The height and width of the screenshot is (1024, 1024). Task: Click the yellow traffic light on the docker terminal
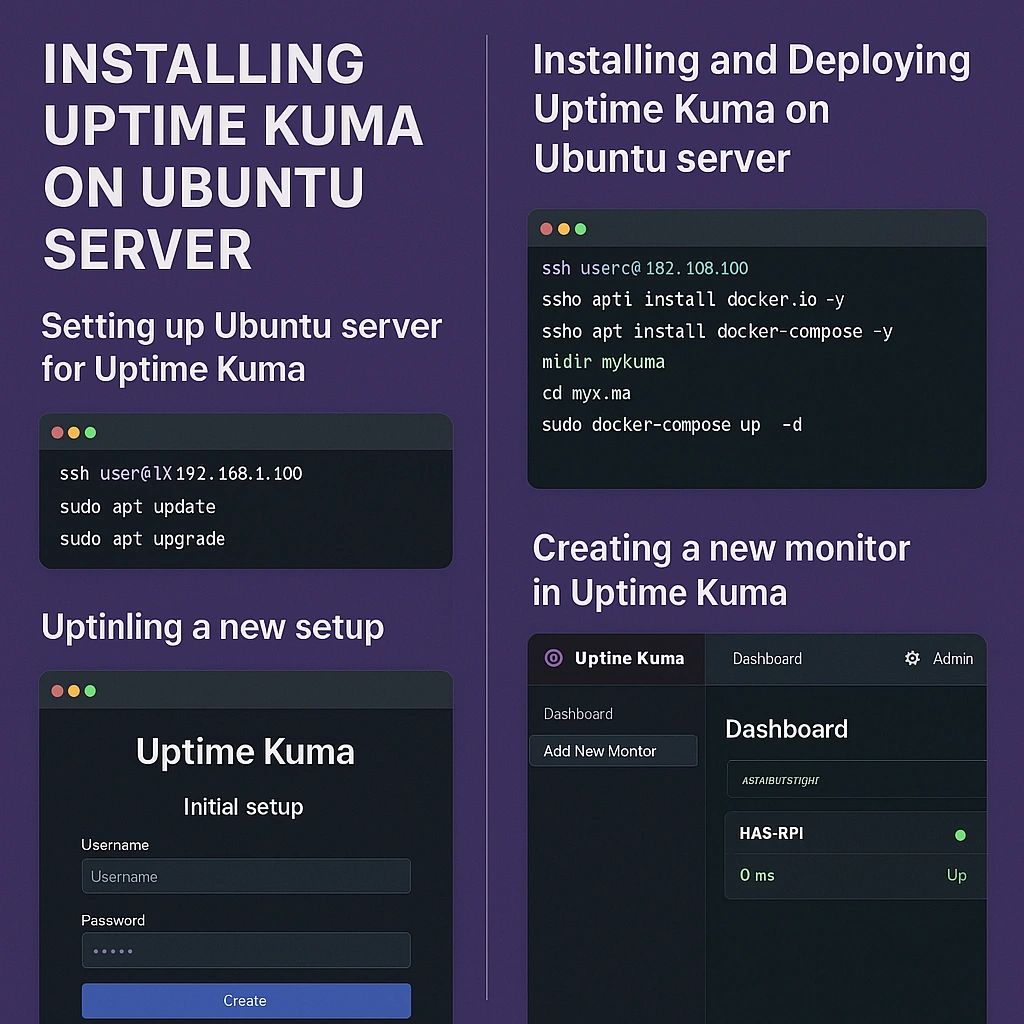[x=562, y=228]
